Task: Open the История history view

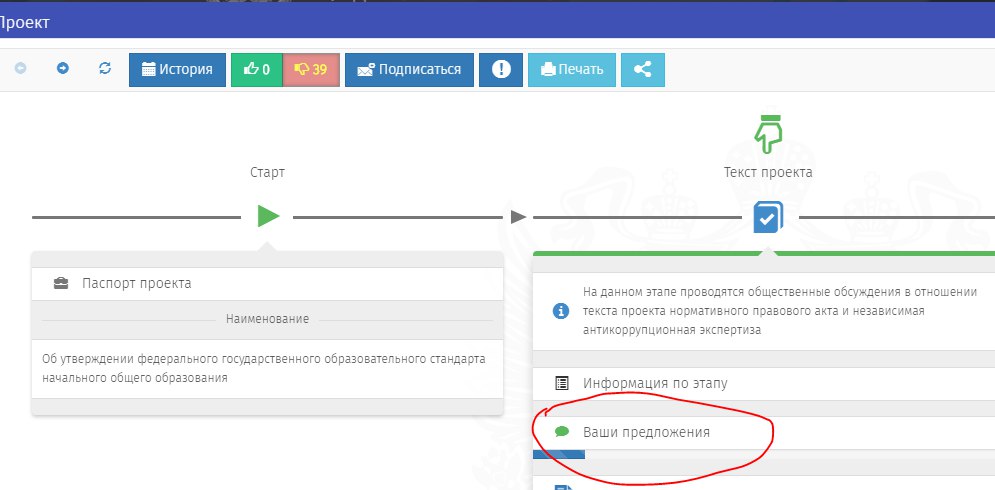Action: [x=177, y=70]
